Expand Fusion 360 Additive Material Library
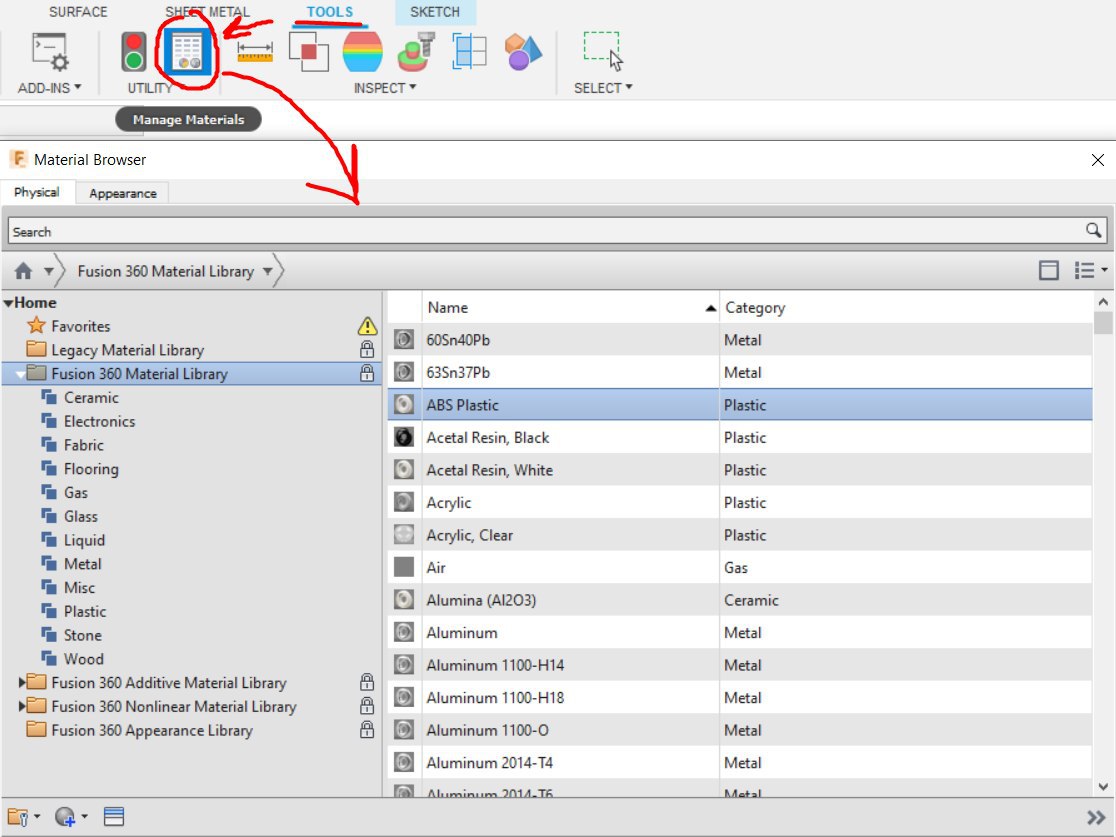The image size is (1116, 837). 21,683
